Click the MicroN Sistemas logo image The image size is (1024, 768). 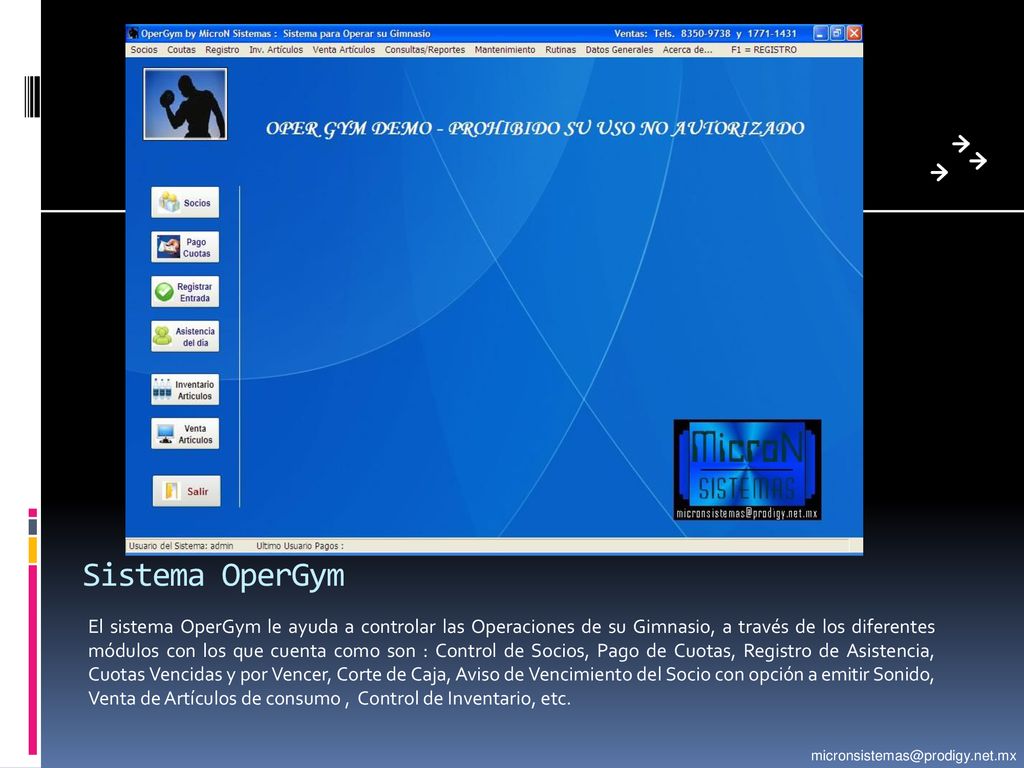click(x=747, y=470)
